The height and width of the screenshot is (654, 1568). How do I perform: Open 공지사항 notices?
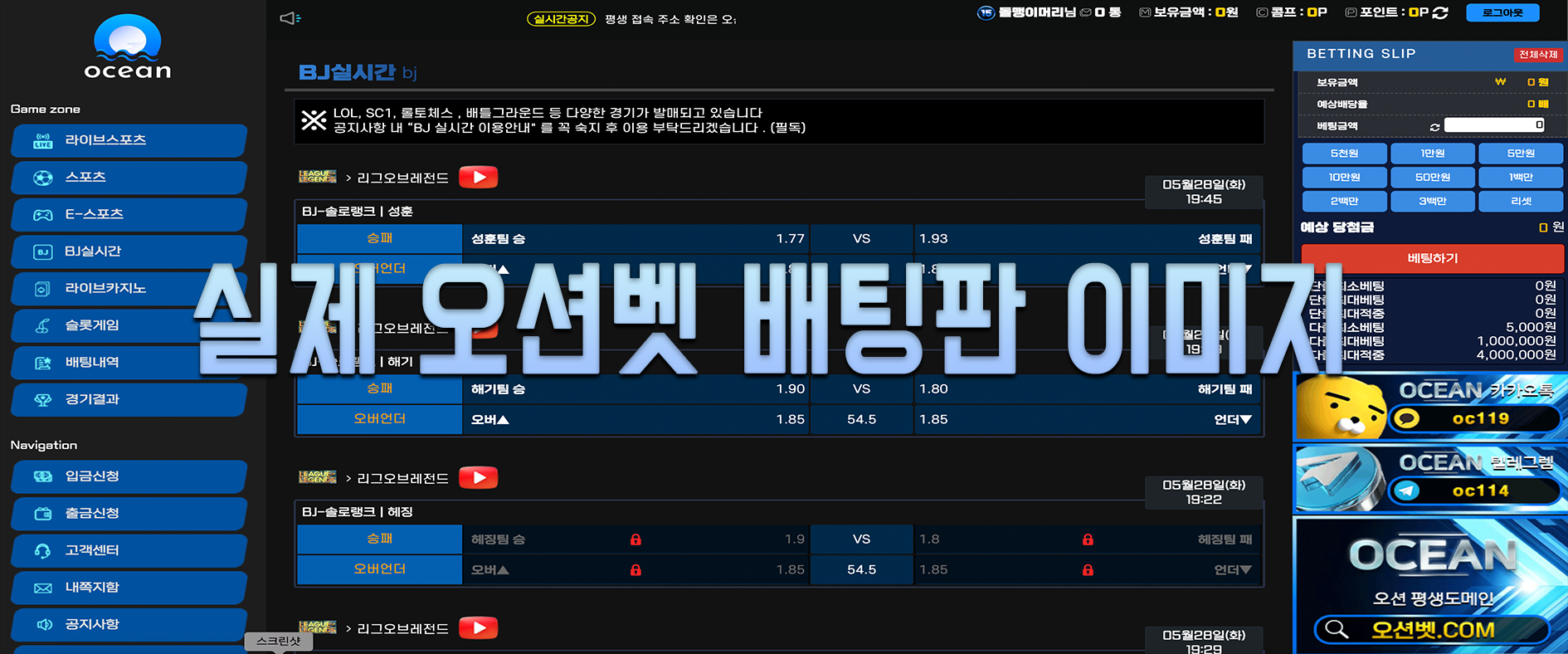[129, 624]
